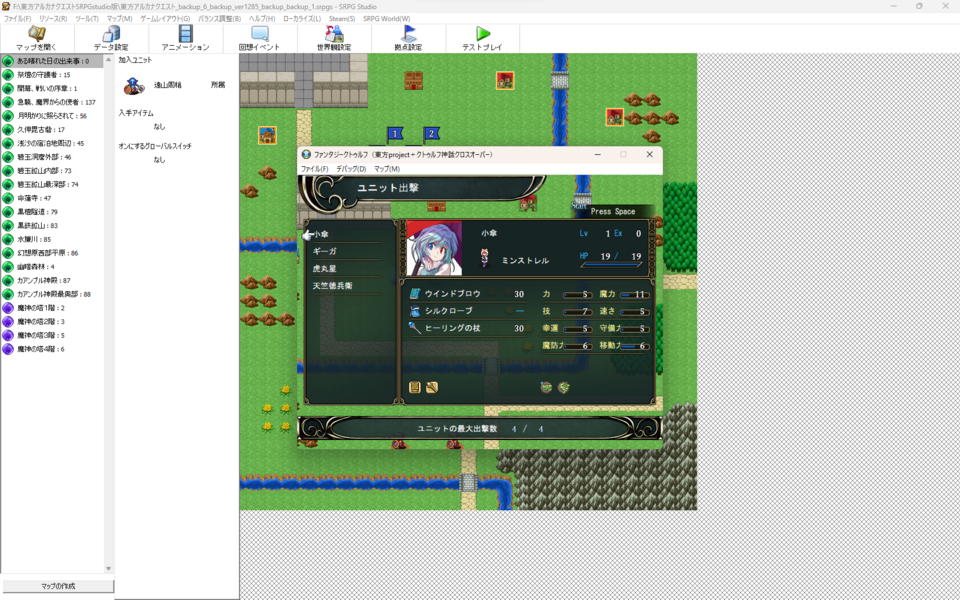This screenshot has height=600, width=960.
Task: Open the デバッグ(D) menu in the game window
Action: pos(351,169)
